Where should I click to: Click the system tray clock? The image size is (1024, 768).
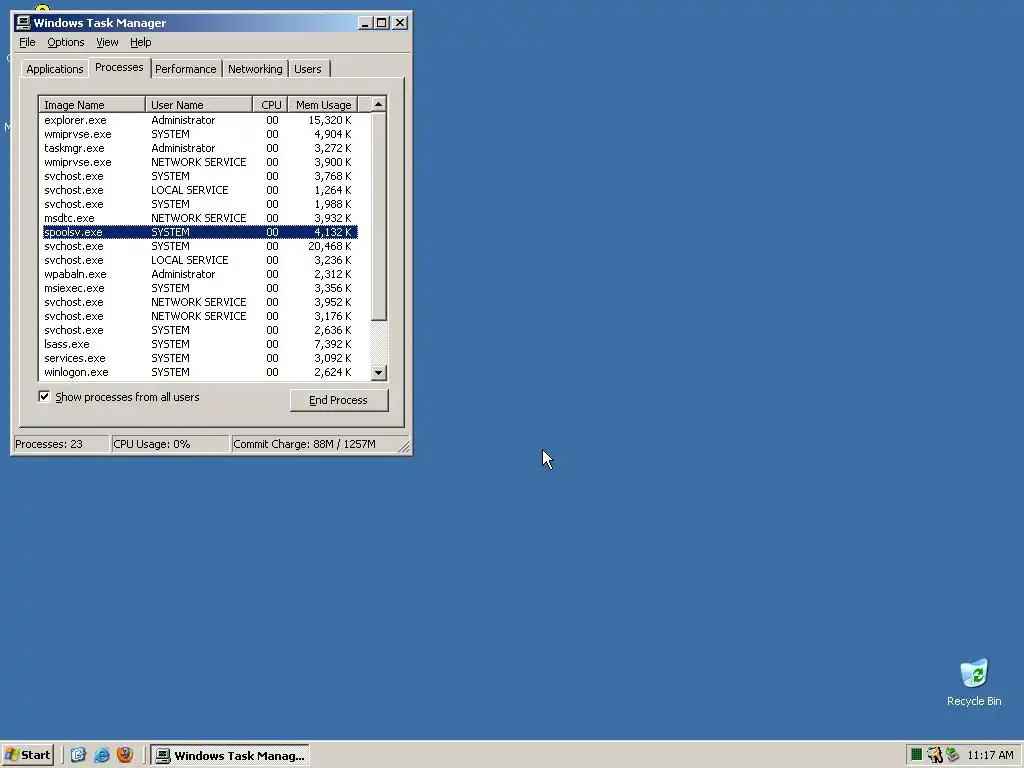coord(990,755)
